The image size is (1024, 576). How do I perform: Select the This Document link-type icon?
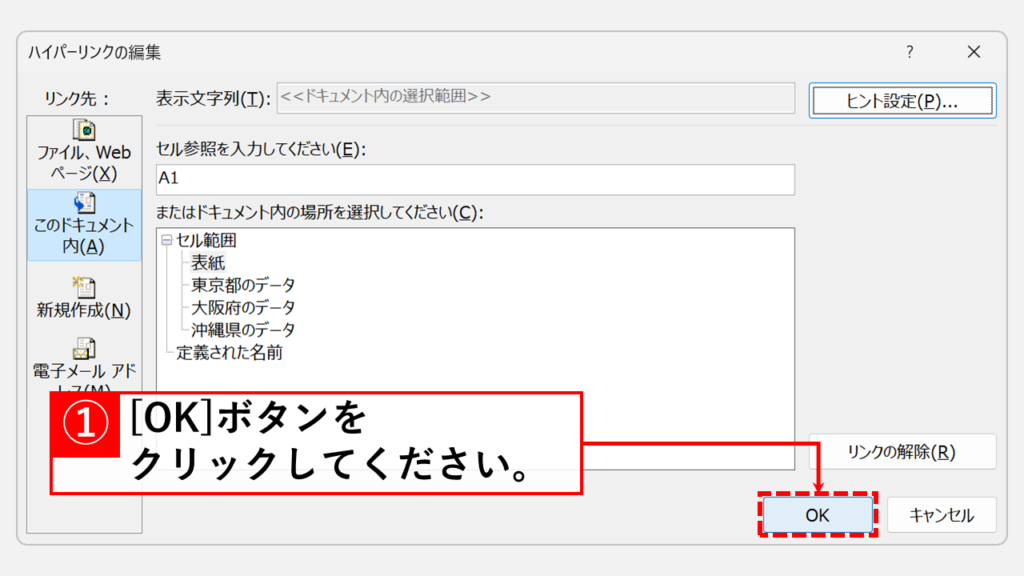click(x=84, y=203)
